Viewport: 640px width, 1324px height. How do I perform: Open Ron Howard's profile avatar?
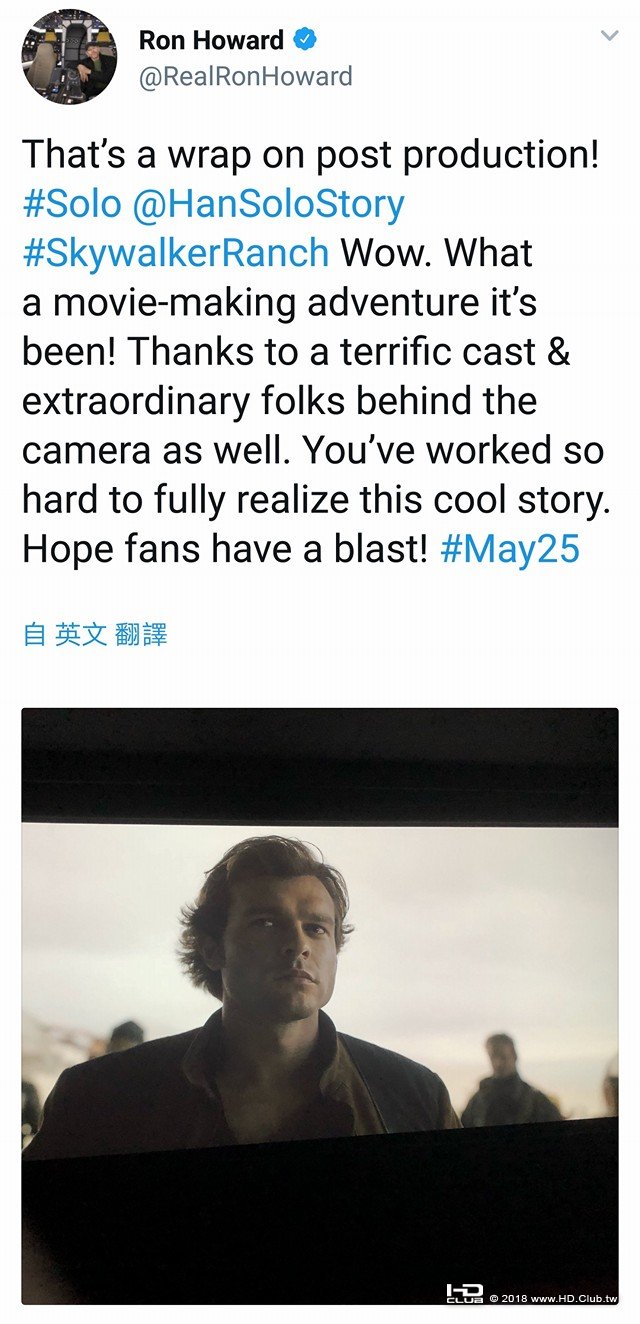pyautogui.click(x=69, y=56)
